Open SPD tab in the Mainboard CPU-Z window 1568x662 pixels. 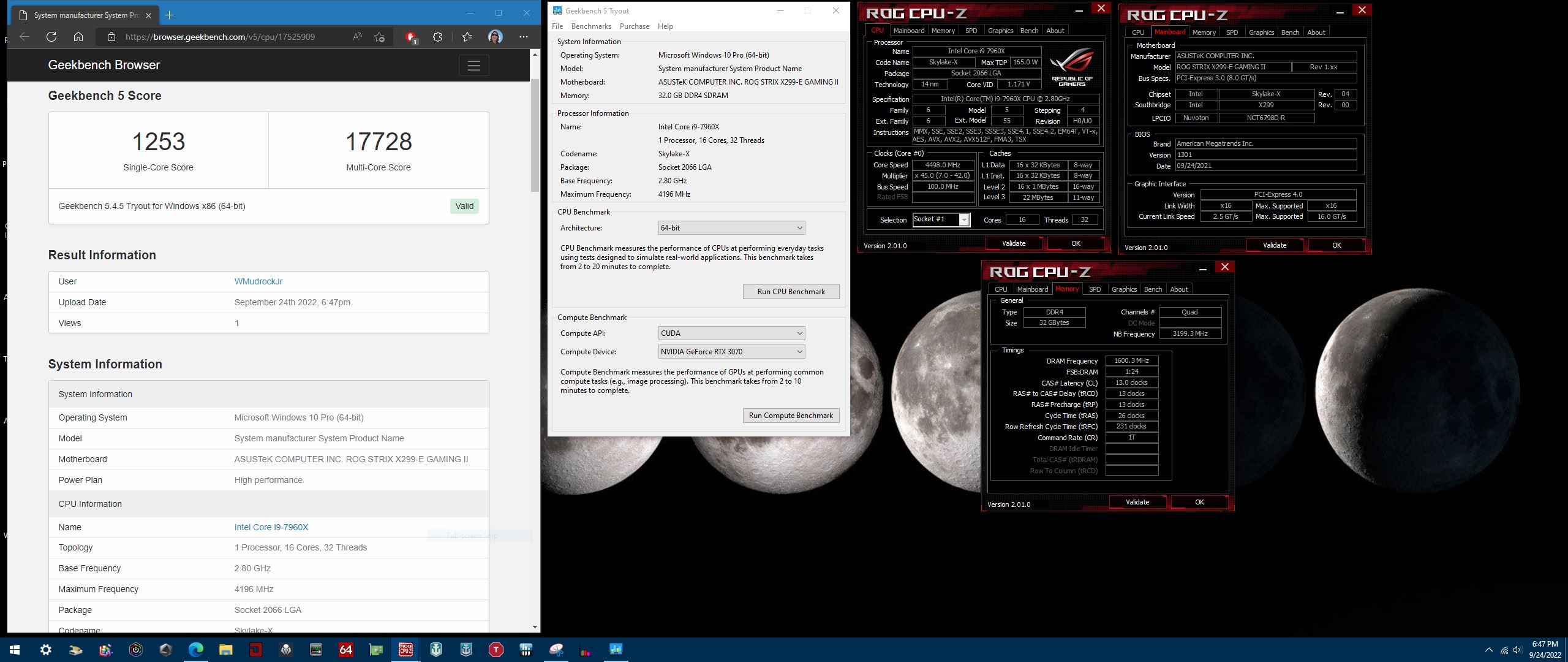[1232, 32]
